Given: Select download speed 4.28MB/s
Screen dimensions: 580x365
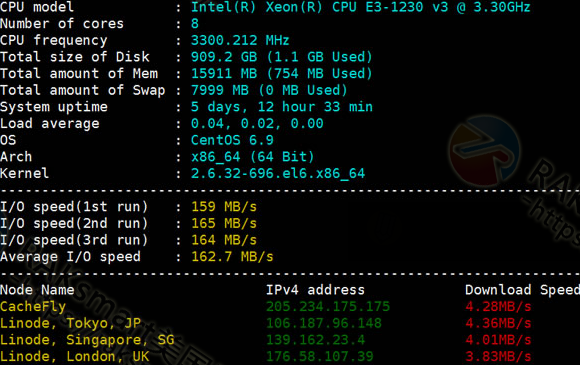Looking at the screenshot, I should (x=498, y=307).
